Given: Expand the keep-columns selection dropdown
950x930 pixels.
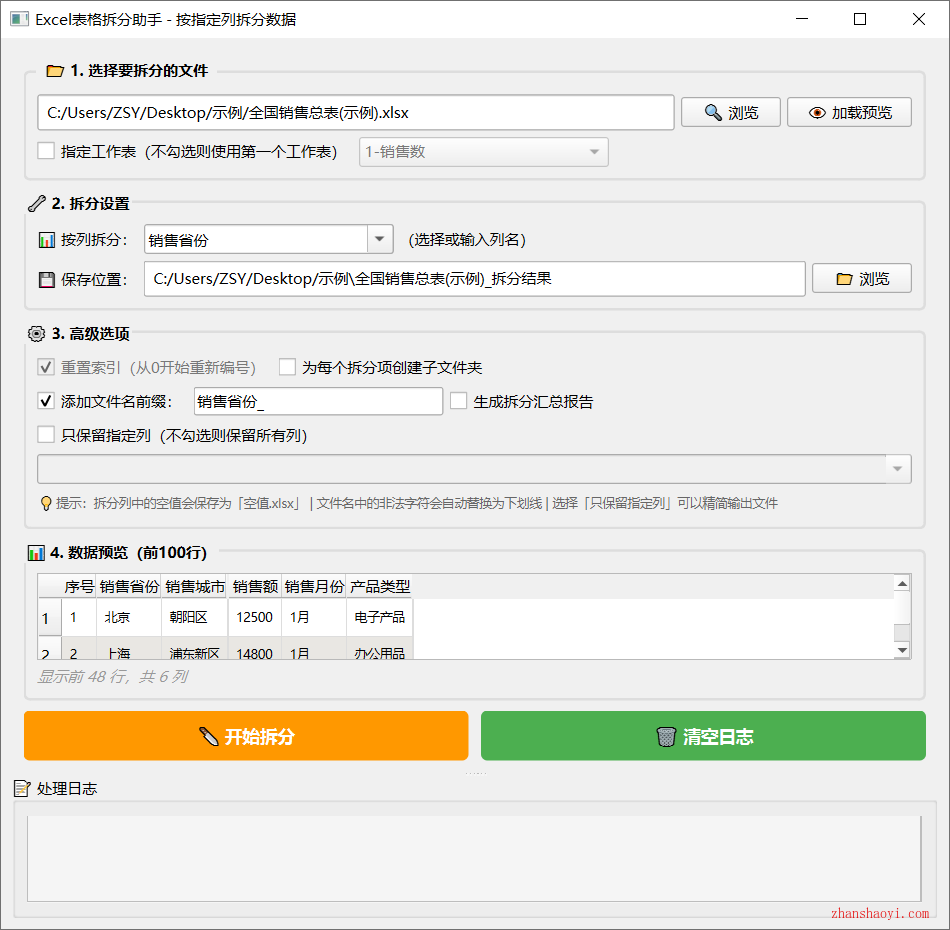Looking at the screenshot, I should tap(898, 469).
